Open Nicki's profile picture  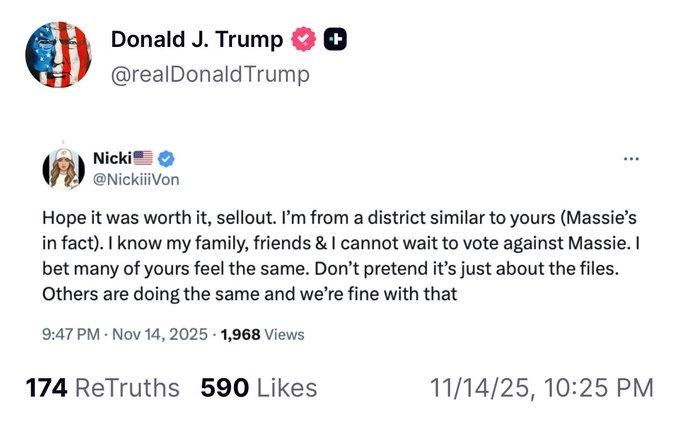(x=63, y=169)
